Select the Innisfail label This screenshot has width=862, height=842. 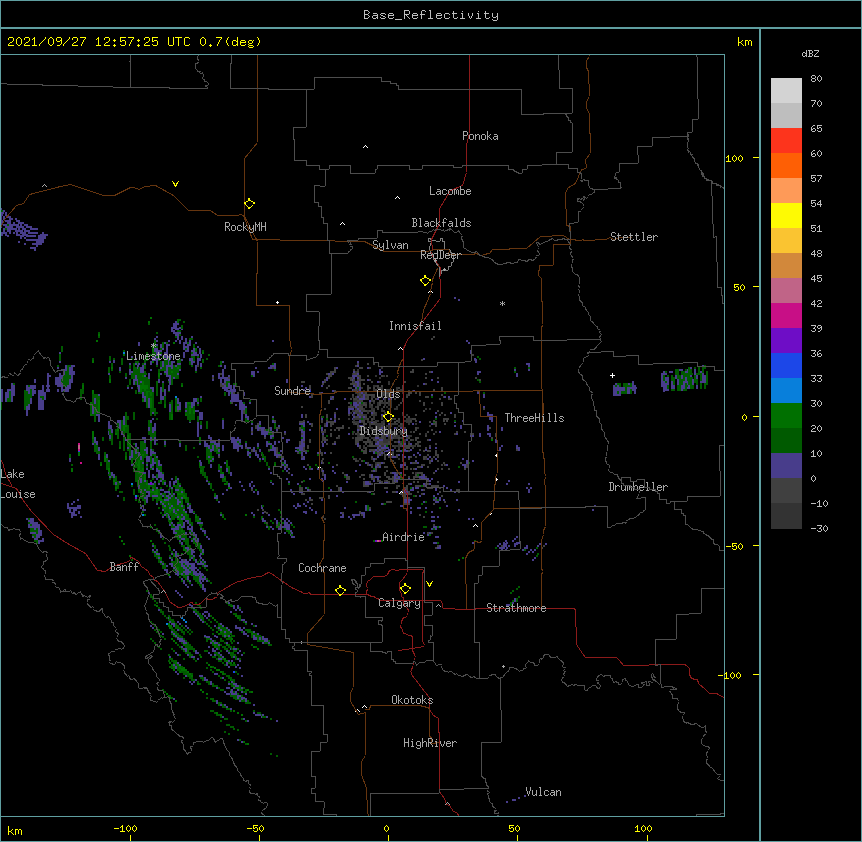coord(415,326)
